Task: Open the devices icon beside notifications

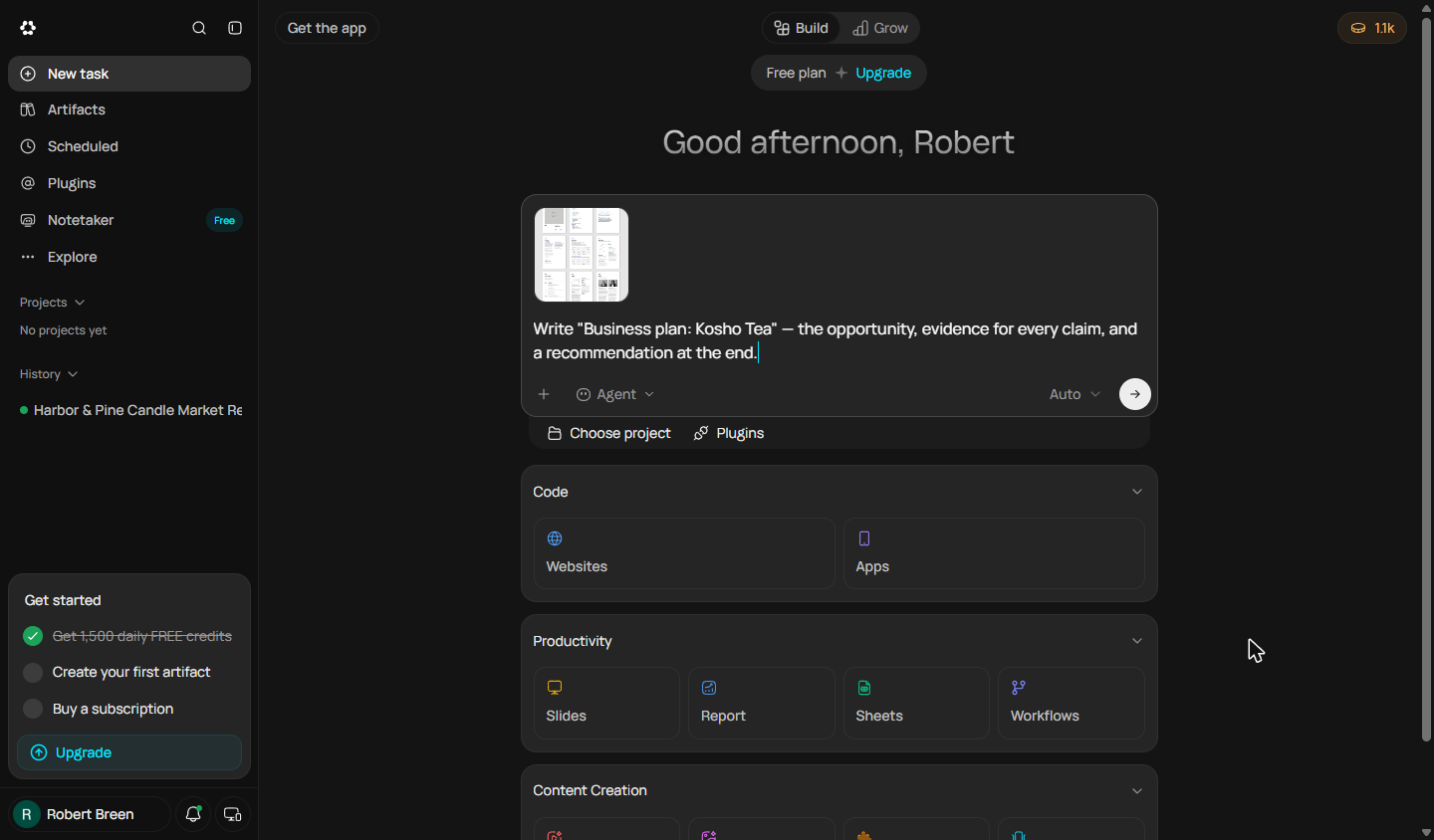Action: (x=232, y=814)
